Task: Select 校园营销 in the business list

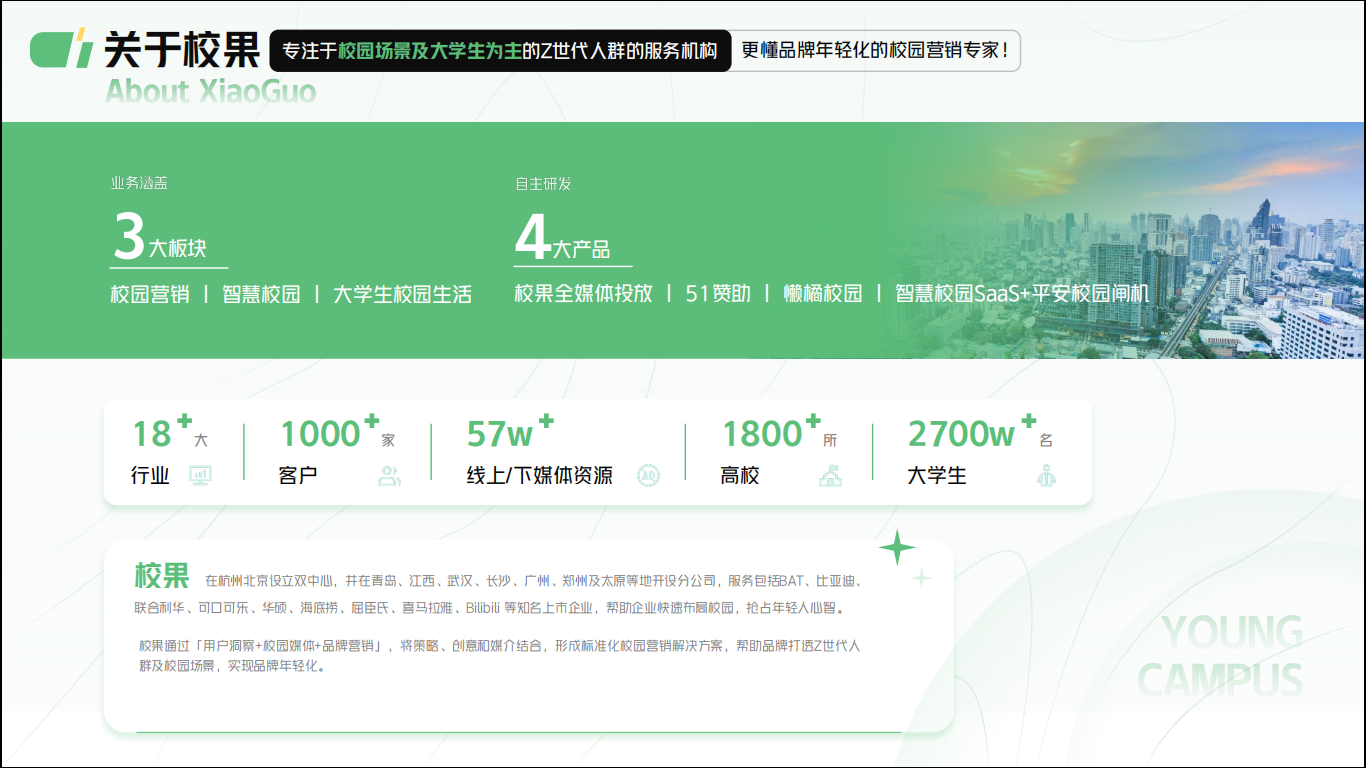Action: [150, 294]
